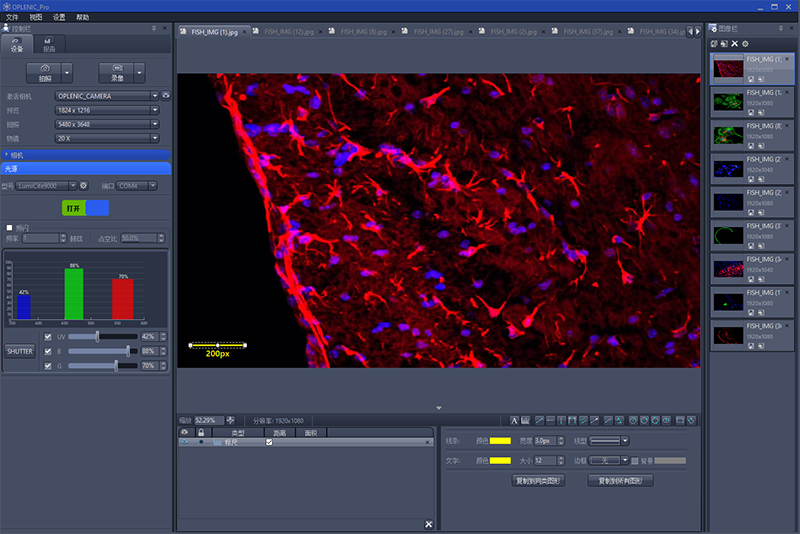Open the 20 X objective lens dropdown
This screenshot has height=534, width=800.
[x=107, y=138]
